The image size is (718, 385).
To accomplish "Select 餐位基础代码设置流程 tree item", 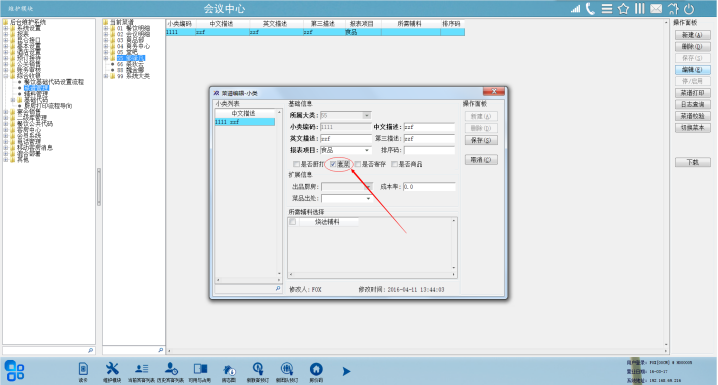I will 54,82.
